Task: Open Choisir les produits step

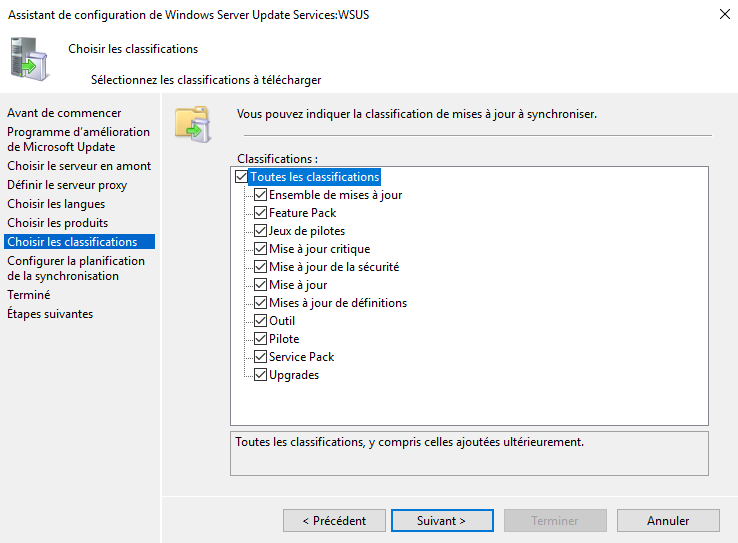Action: 57,223
